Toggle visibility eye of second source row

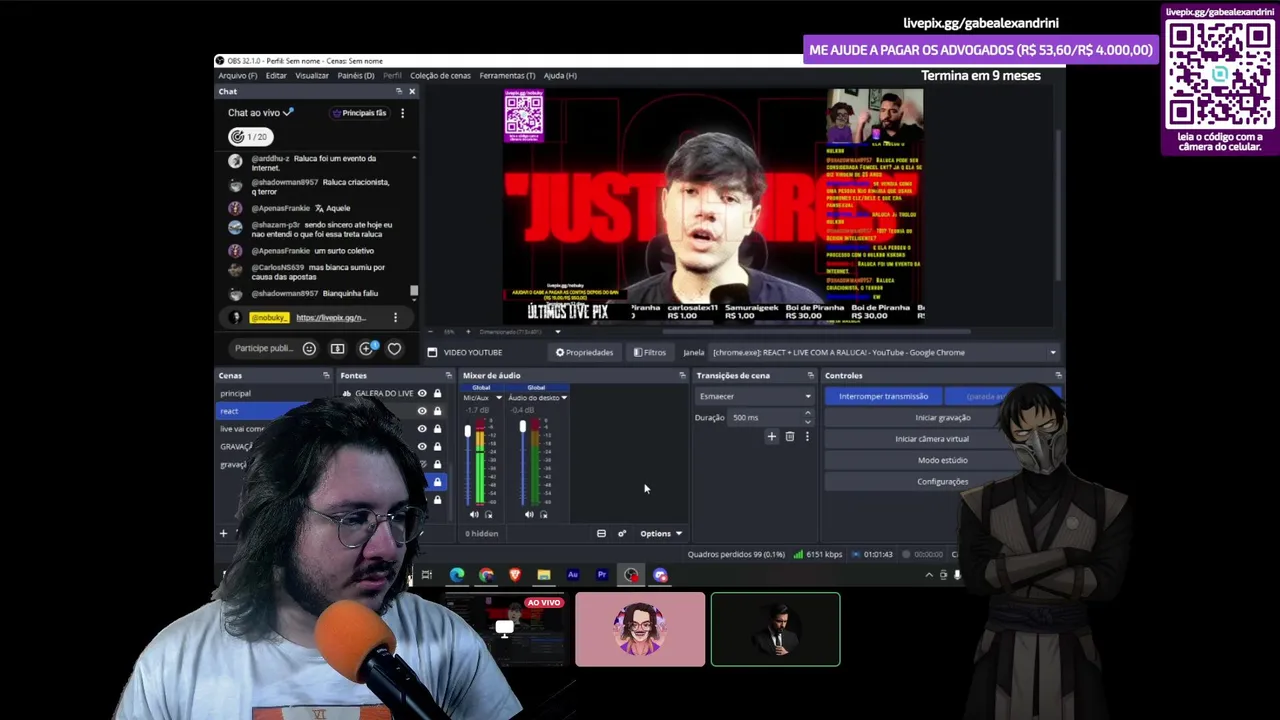[422, 411]
